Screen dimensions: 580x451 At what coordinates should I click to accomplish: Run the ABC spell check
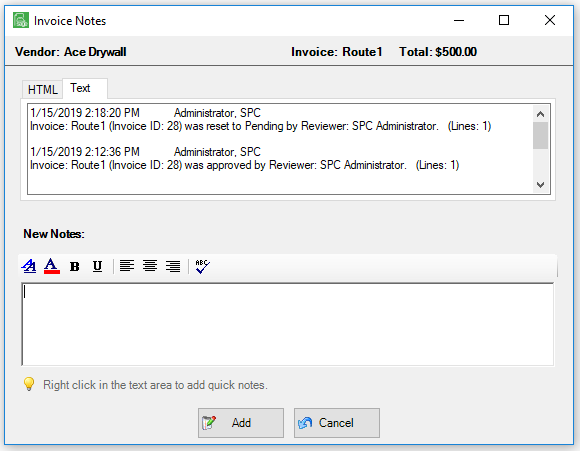pos(202,266)
